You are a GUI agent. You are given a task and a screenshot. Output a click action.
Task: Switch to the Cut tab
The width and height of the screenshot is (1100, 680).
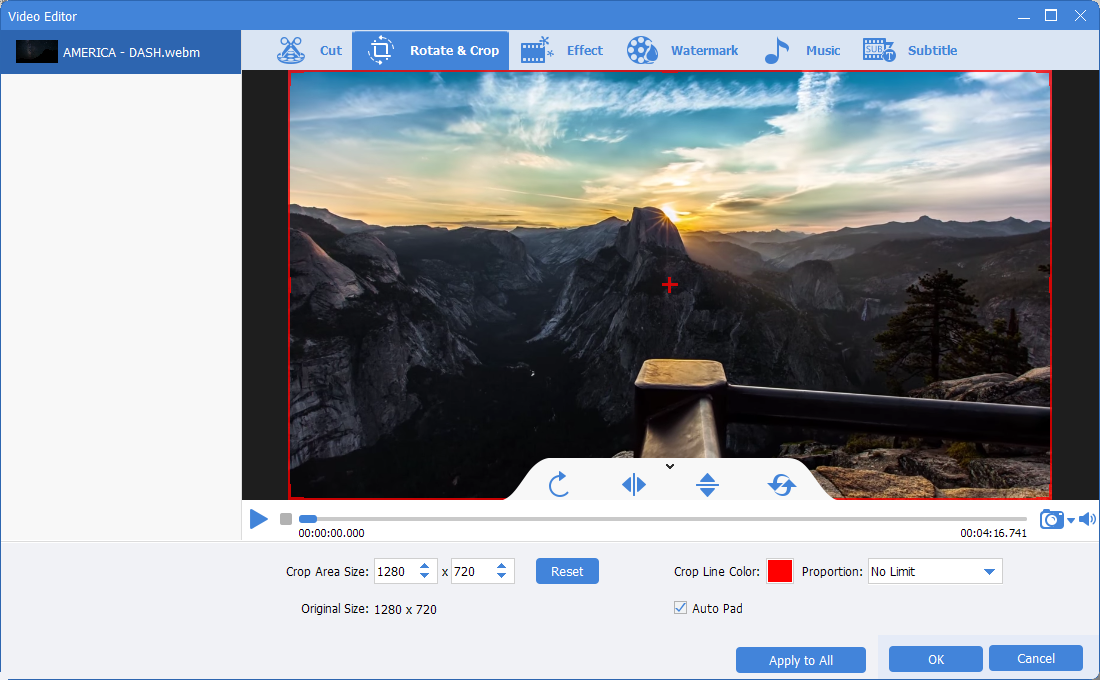click(311, 51)
